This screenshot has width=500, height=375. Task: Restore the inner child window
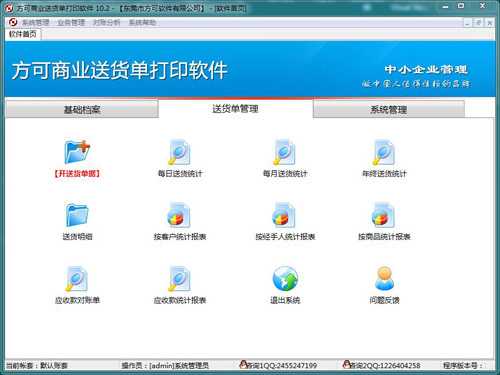[479, 23]
